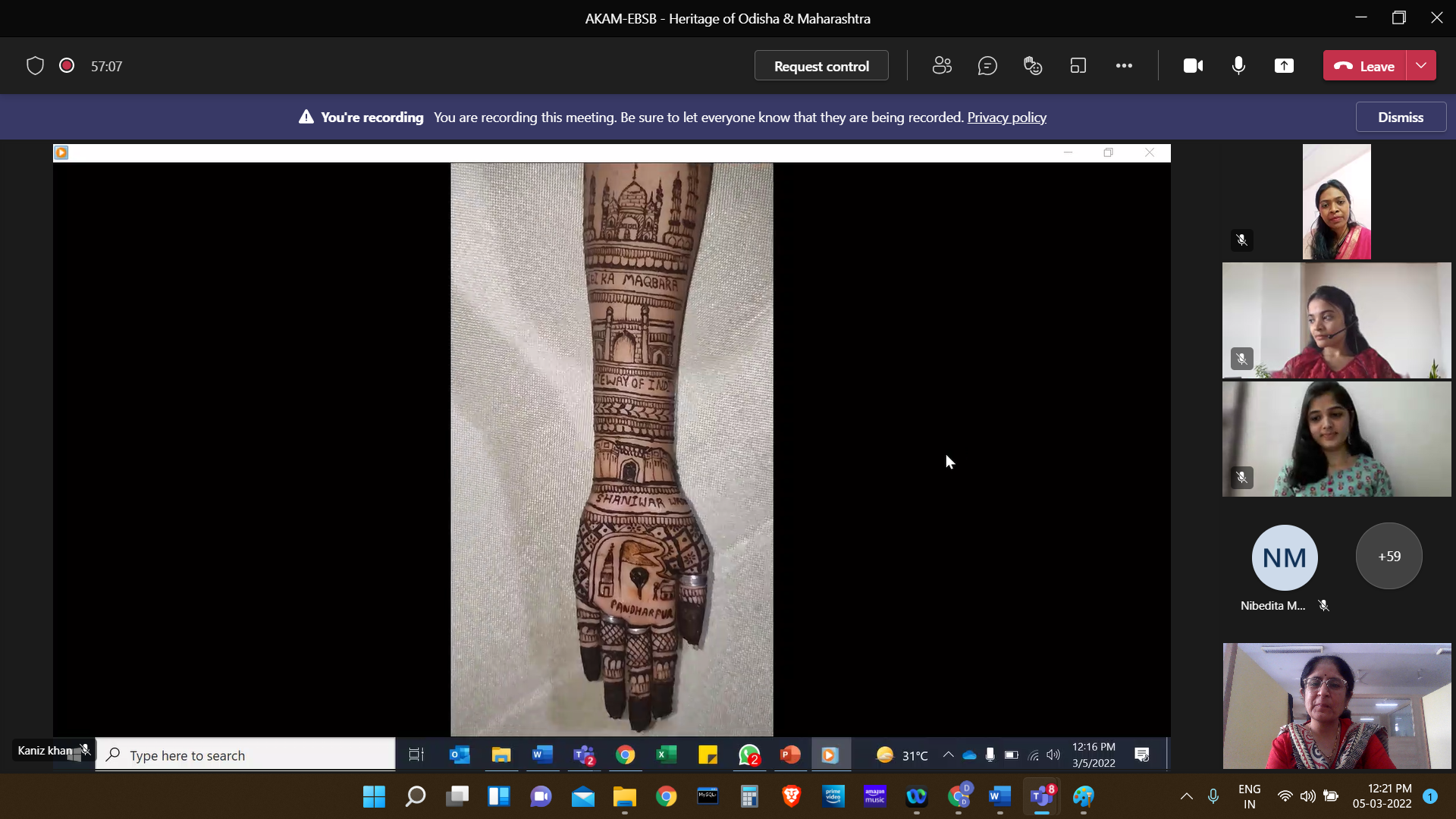Click the Request control button

821,66
